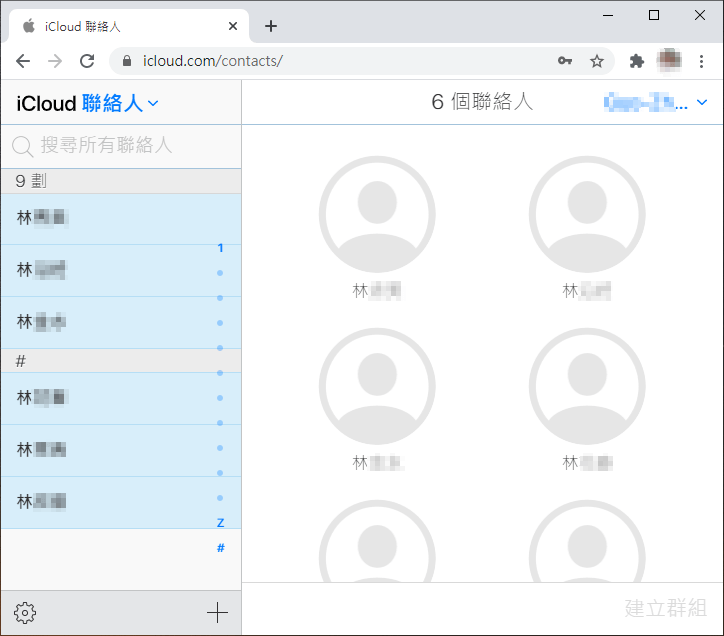724x636 pixels.
Task: Select the iCloud 聯絡人 browser tab
Action: point(128,26)
